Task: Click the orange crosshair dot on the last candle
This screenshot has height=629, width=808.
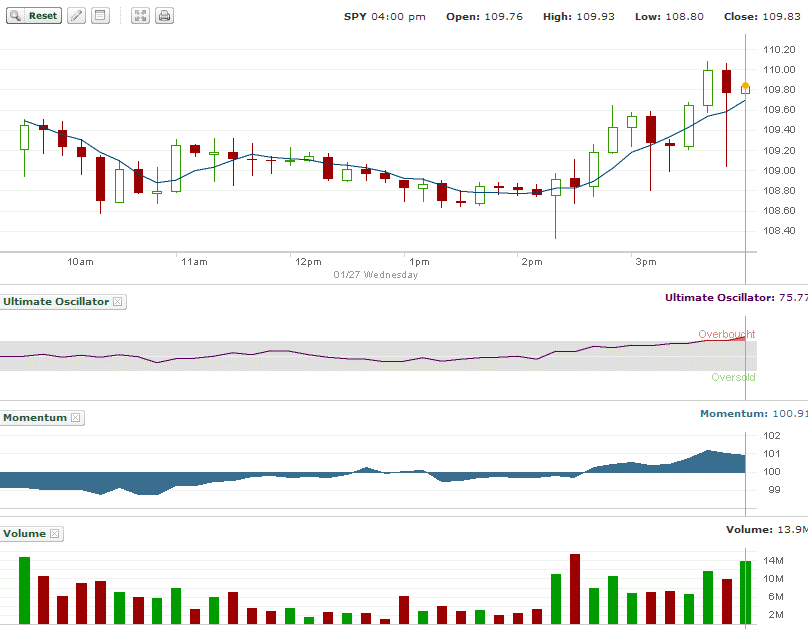Action: click(745, 86)
